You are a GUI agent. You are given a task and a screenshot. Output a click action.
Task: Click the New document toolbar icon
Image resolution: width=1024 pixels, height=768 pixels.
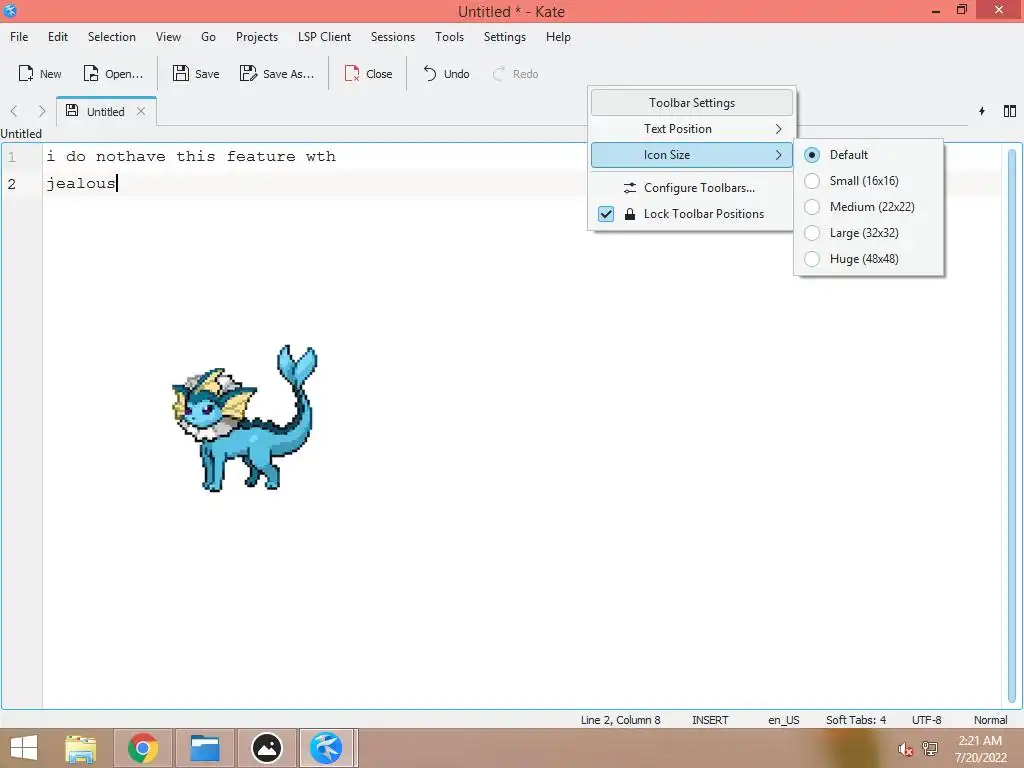click(x=25, y=73)
